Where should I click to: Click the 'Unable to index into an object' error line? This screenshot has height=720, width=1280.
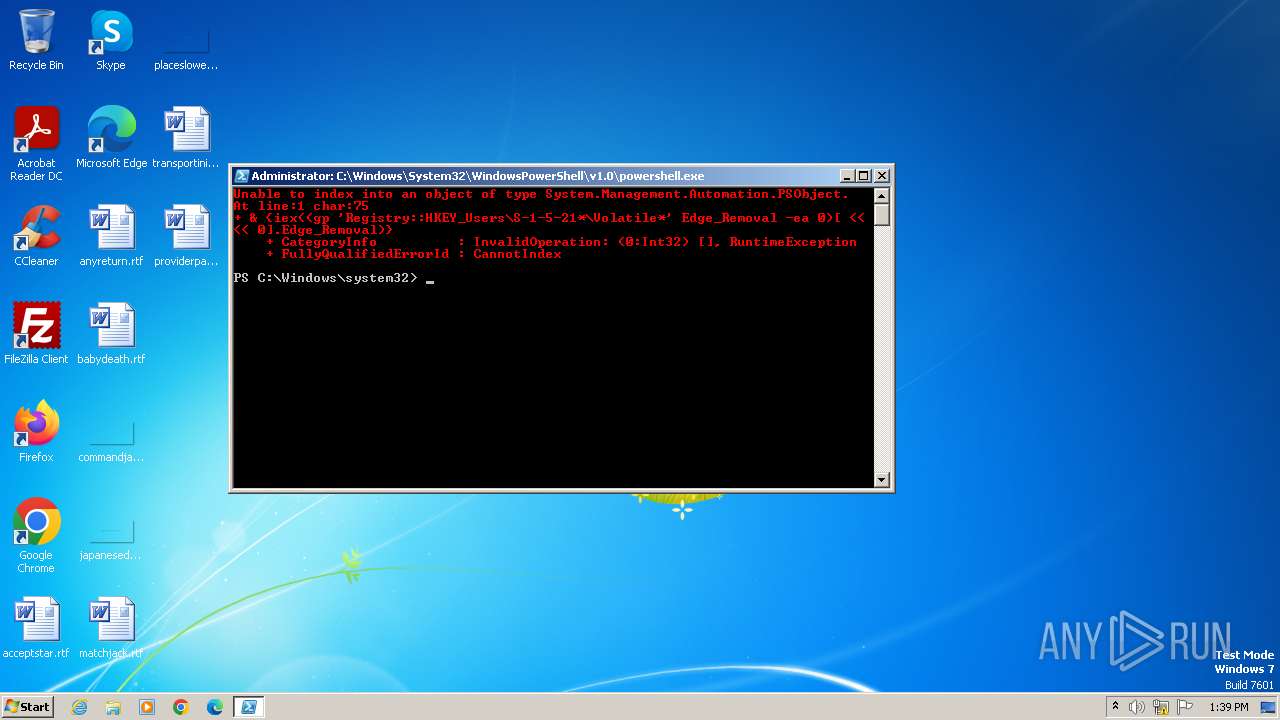tap(541, 194)
